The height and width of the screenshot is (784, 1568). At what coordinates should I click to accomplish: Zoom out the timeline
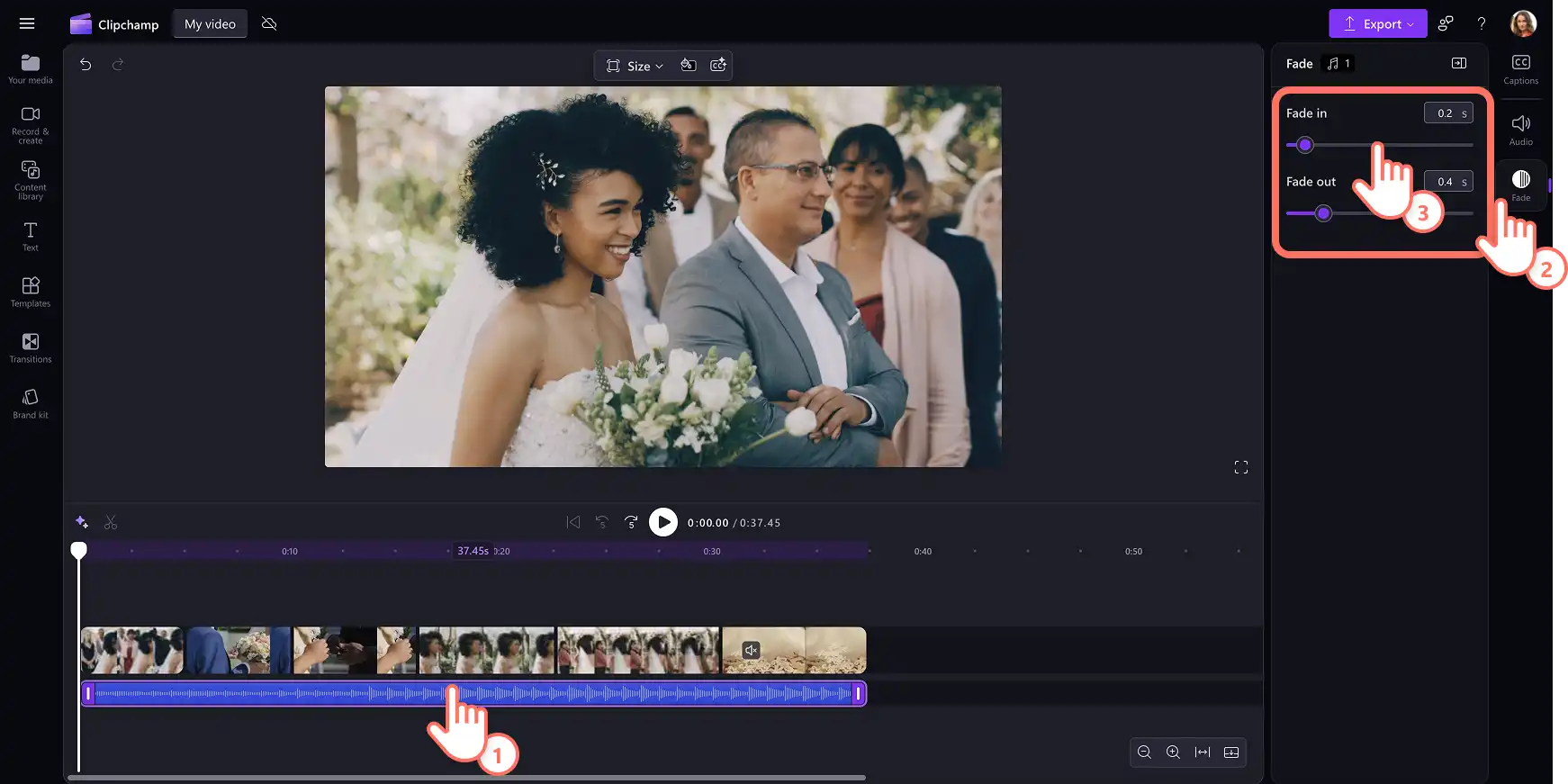pyautogui.click(x=1144, y=752)
